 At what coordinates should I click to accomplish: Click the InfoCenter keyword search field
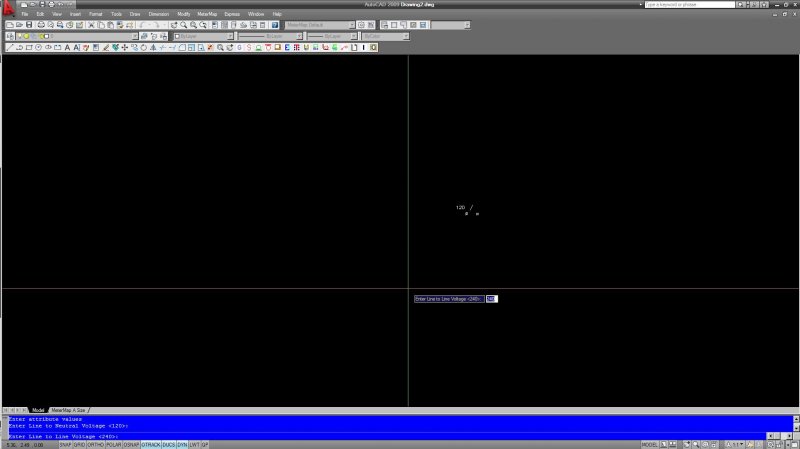(x=689, y=4)
